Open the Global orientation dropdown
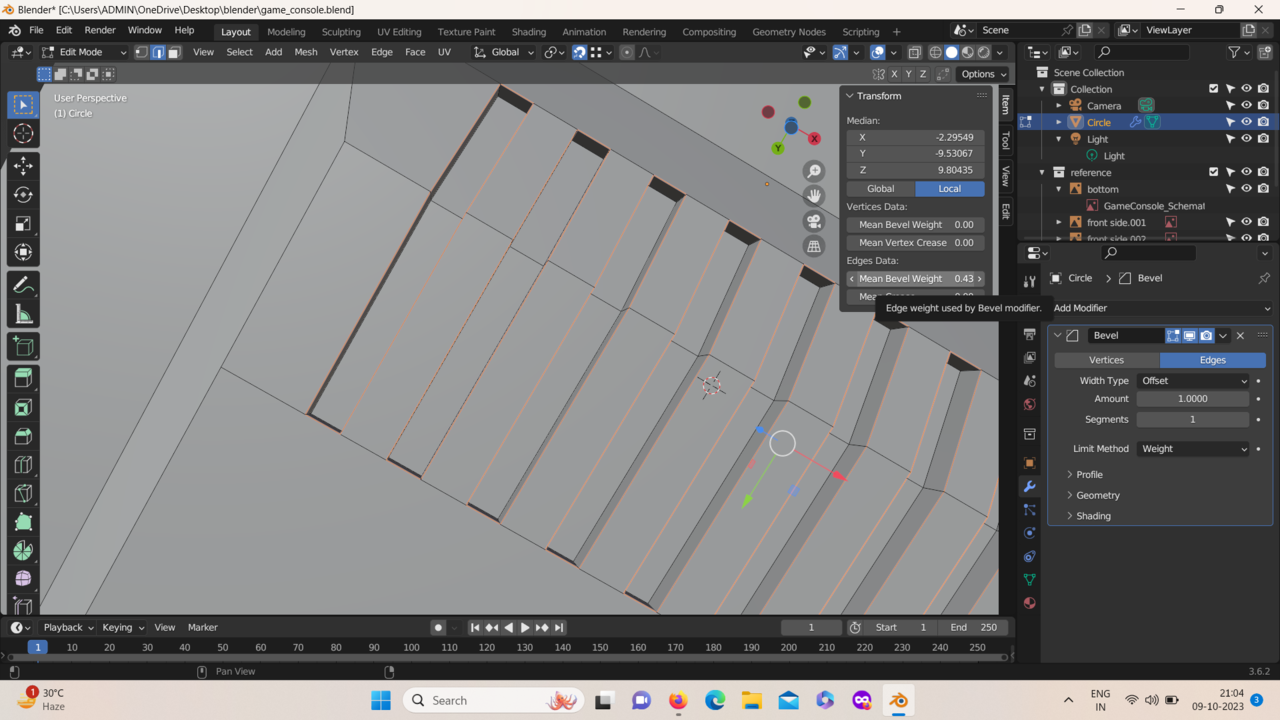Image resolution: width=1280 pixels, height=720 pixels. 505,52
